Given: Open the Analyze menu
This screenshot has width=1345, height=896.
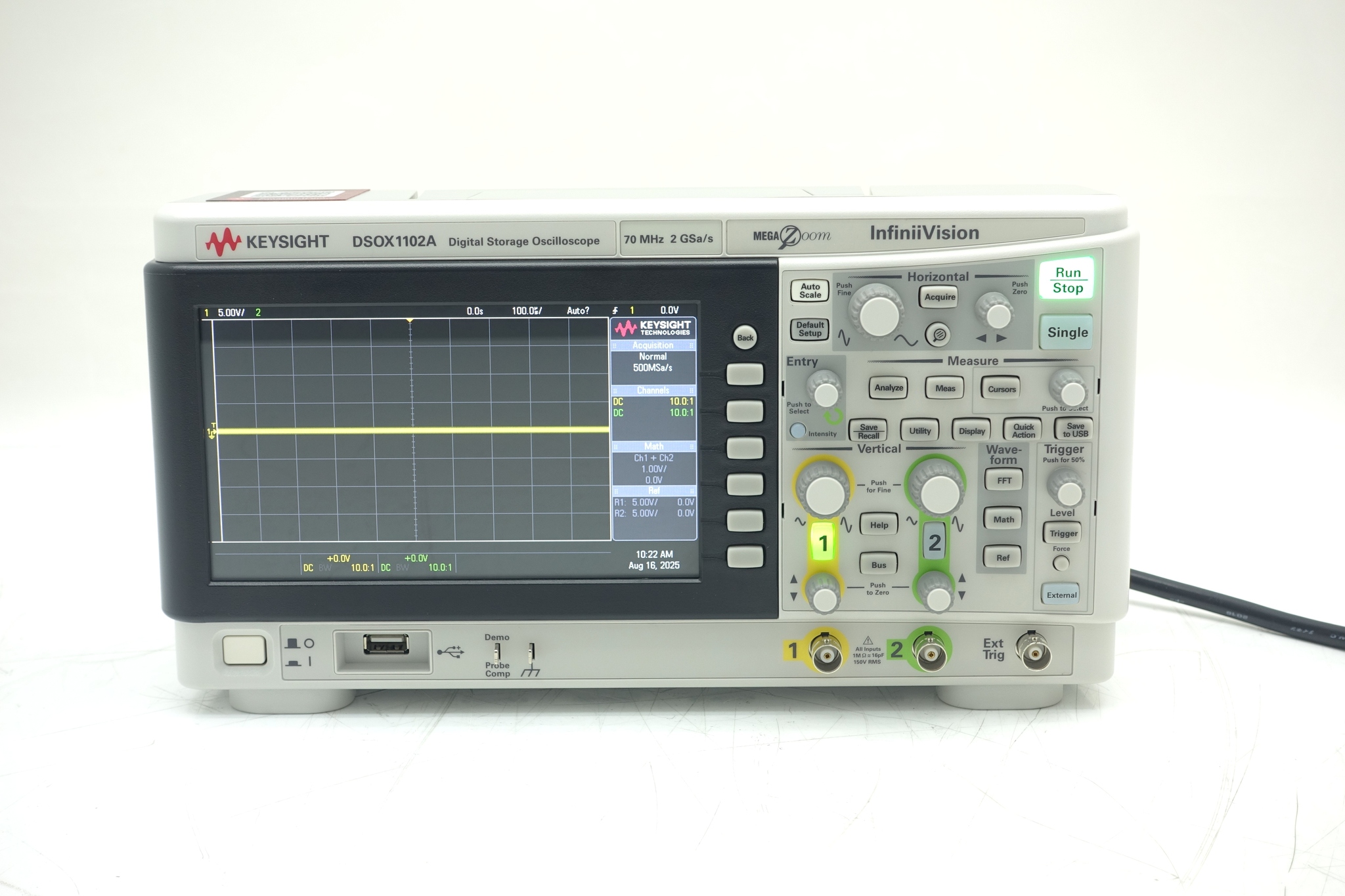Looking at the screenshot, I should [889, 387].
